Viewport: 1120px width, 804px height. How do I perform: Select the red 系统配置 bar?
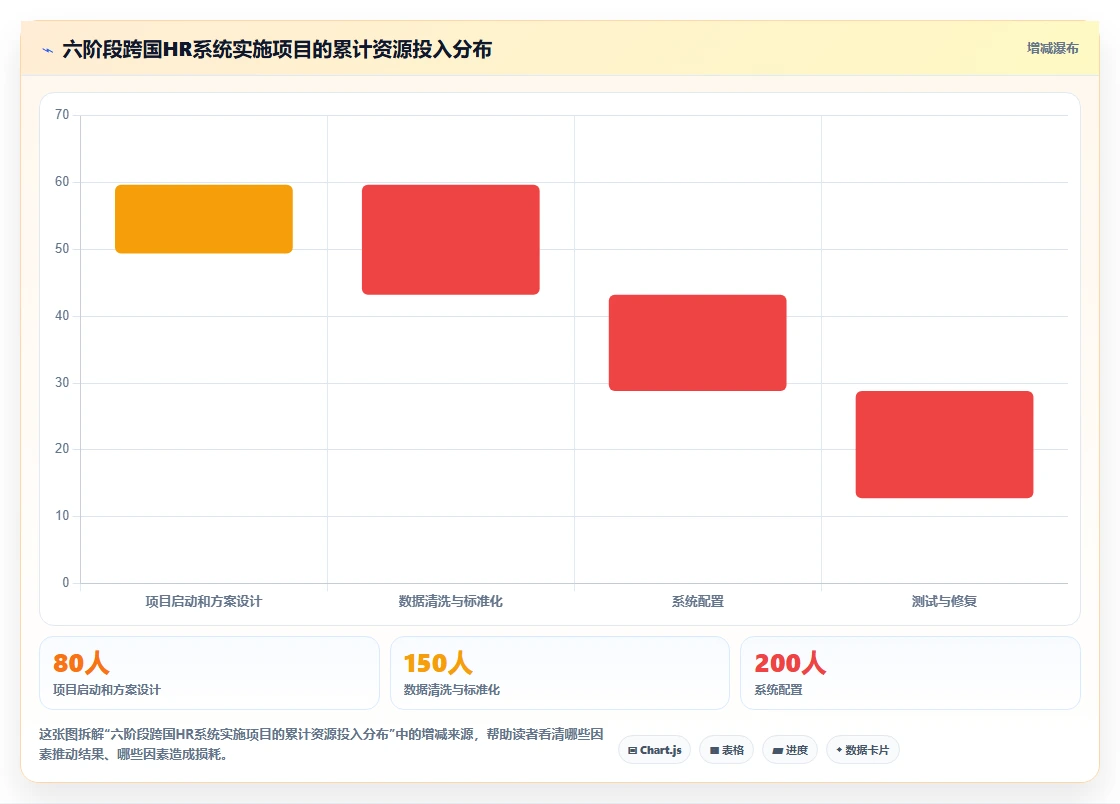[698, 343]
